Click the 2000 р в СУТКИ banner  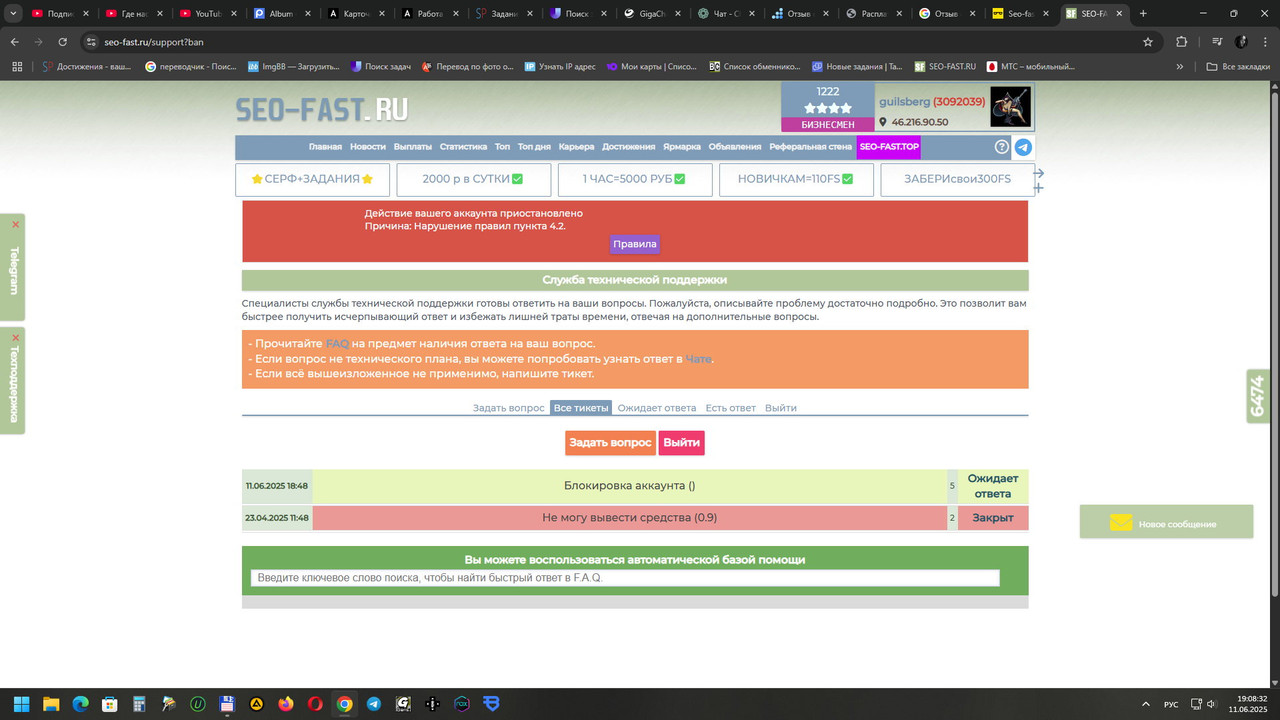[x=473, y=179]
